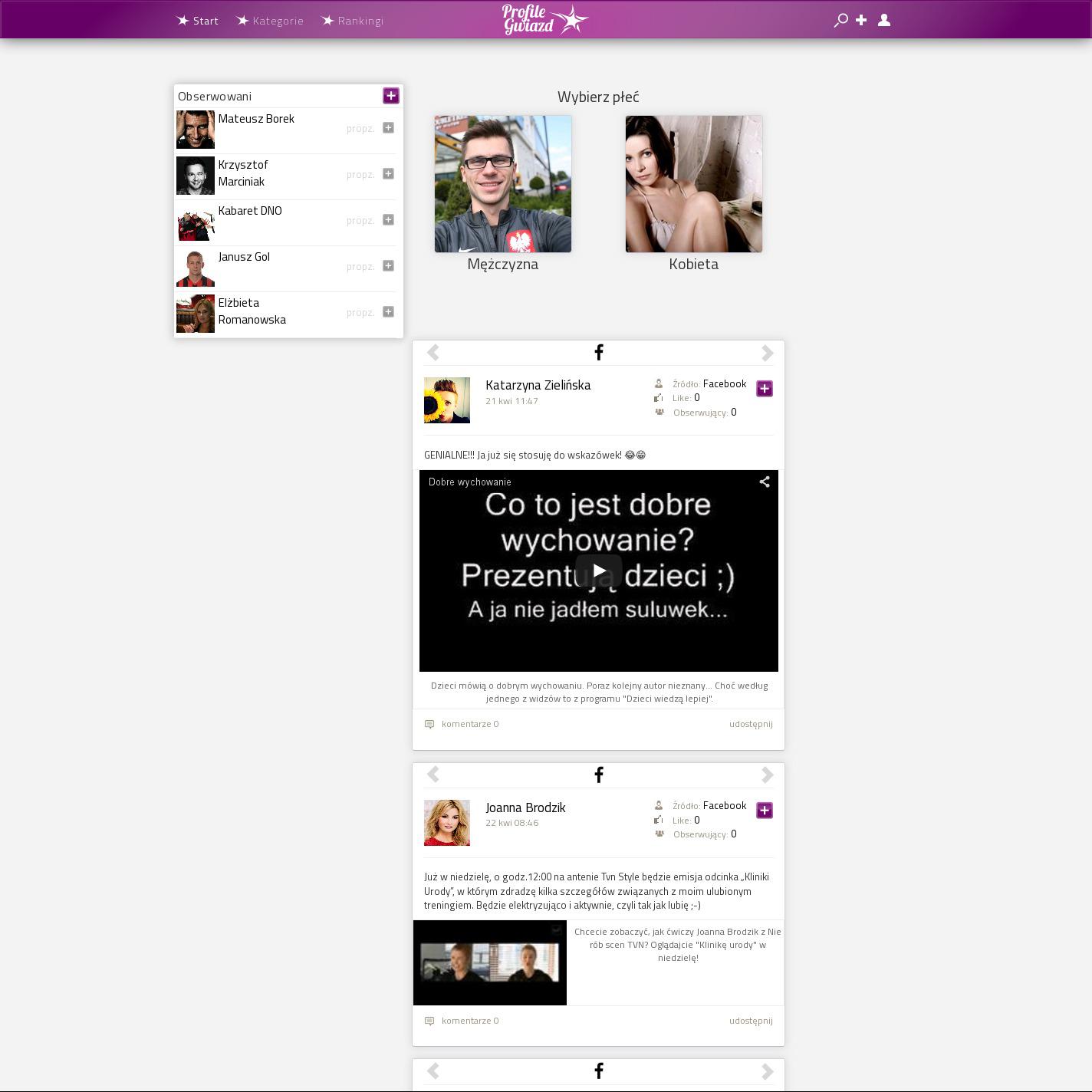This screenshot has height=1092, width=1092.
Task: Go to next post in Joanna Brodzik's card
Action: point(767,775)
